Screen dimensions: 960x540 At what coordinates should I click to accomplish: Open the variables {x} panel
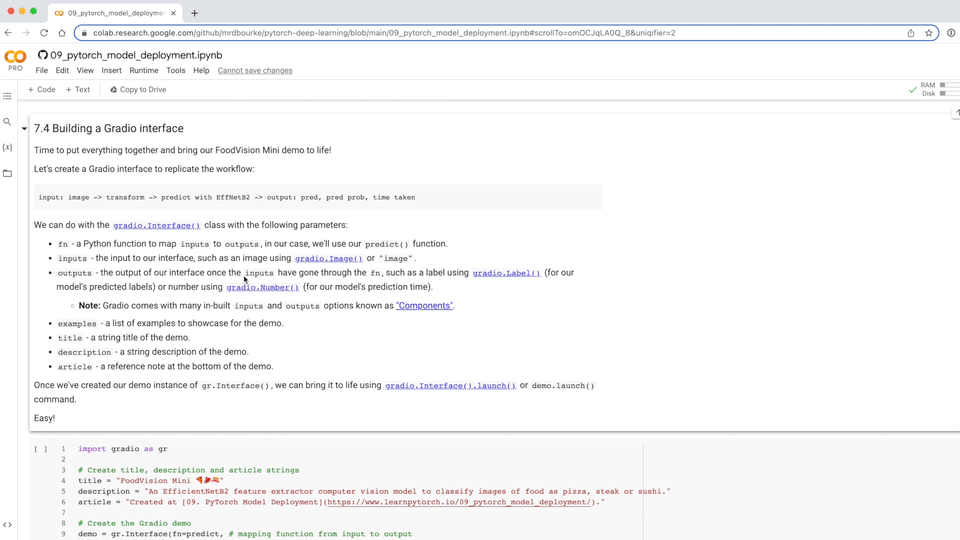tap(7, 147)
